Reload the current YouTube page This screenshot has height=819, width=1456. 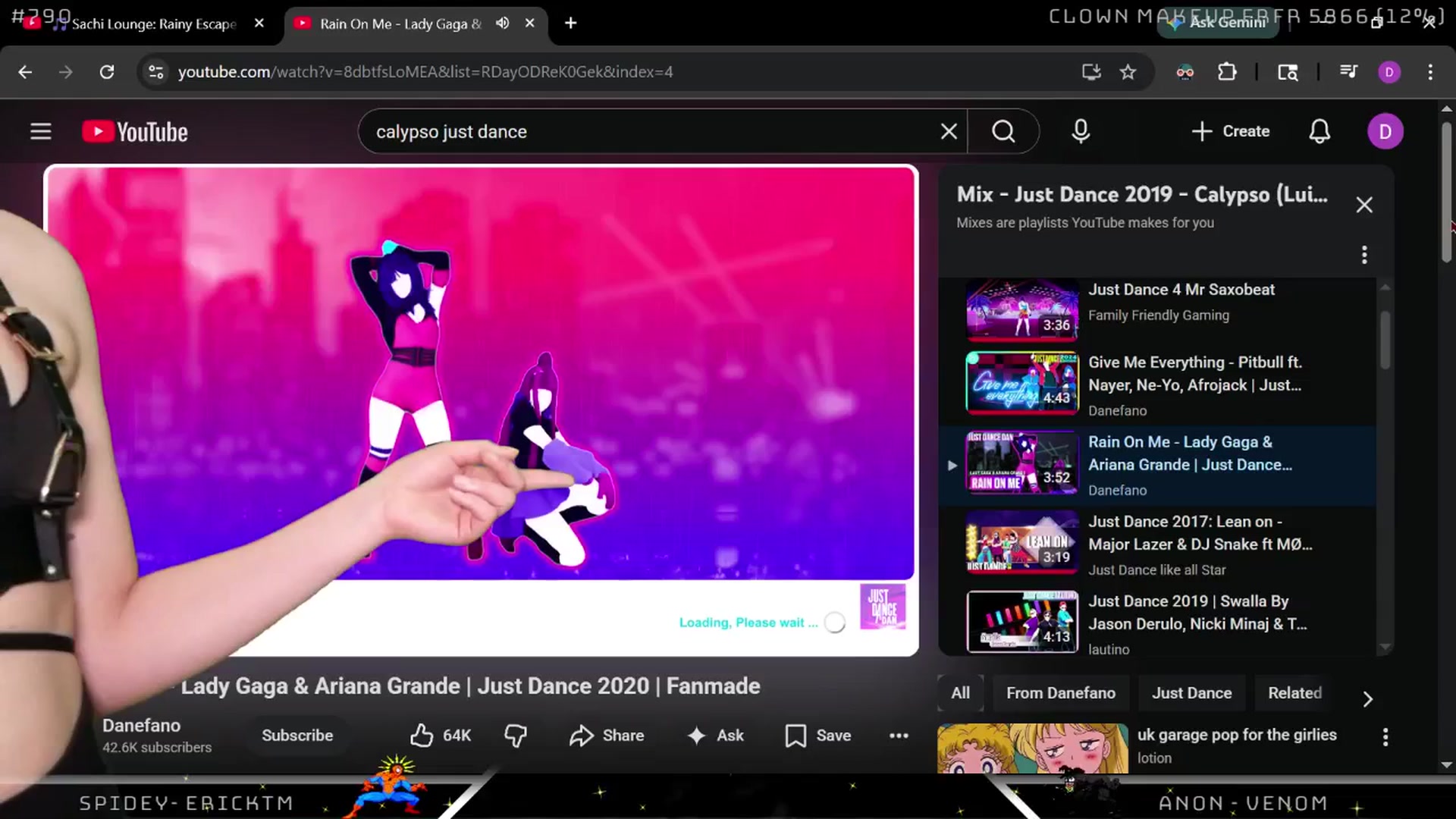click(x=107, y=72)
